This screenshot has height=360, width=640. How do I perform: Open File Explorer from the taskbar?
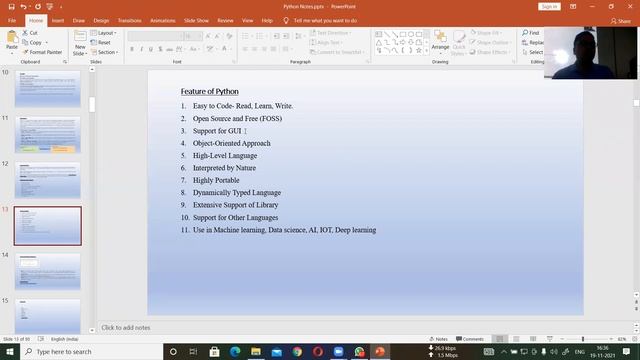[x=256, y=351]
